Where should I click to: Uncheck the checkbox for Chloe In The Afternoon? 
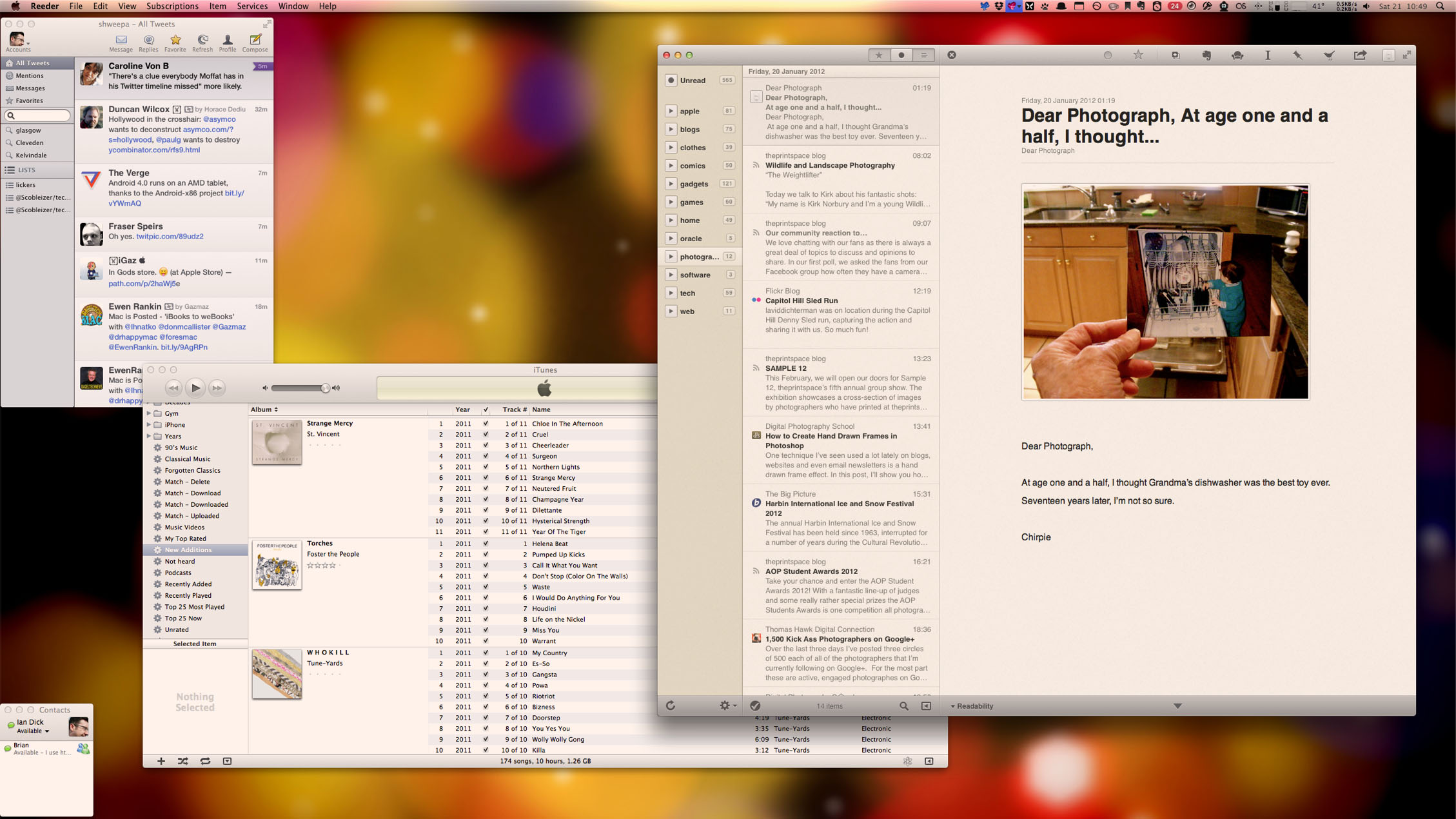(486, 424)
